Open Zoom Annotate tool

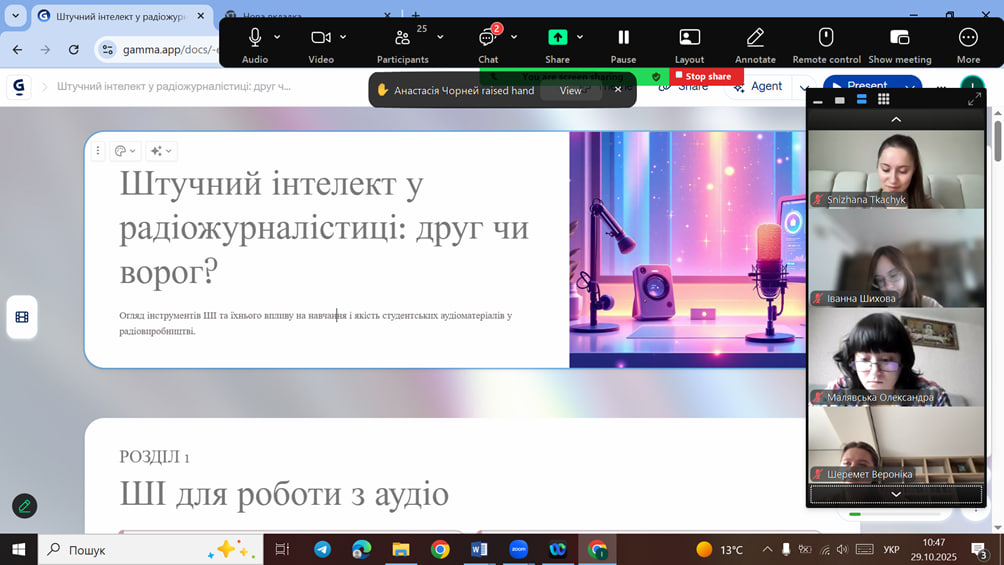coord(755,38)
